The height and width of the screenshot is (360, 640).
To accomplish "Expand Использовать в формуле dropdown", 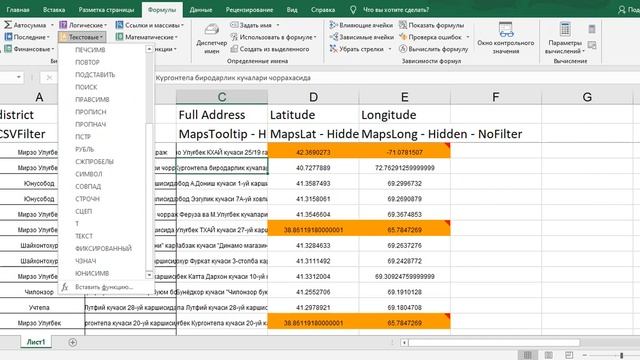I will pos(316,37).
